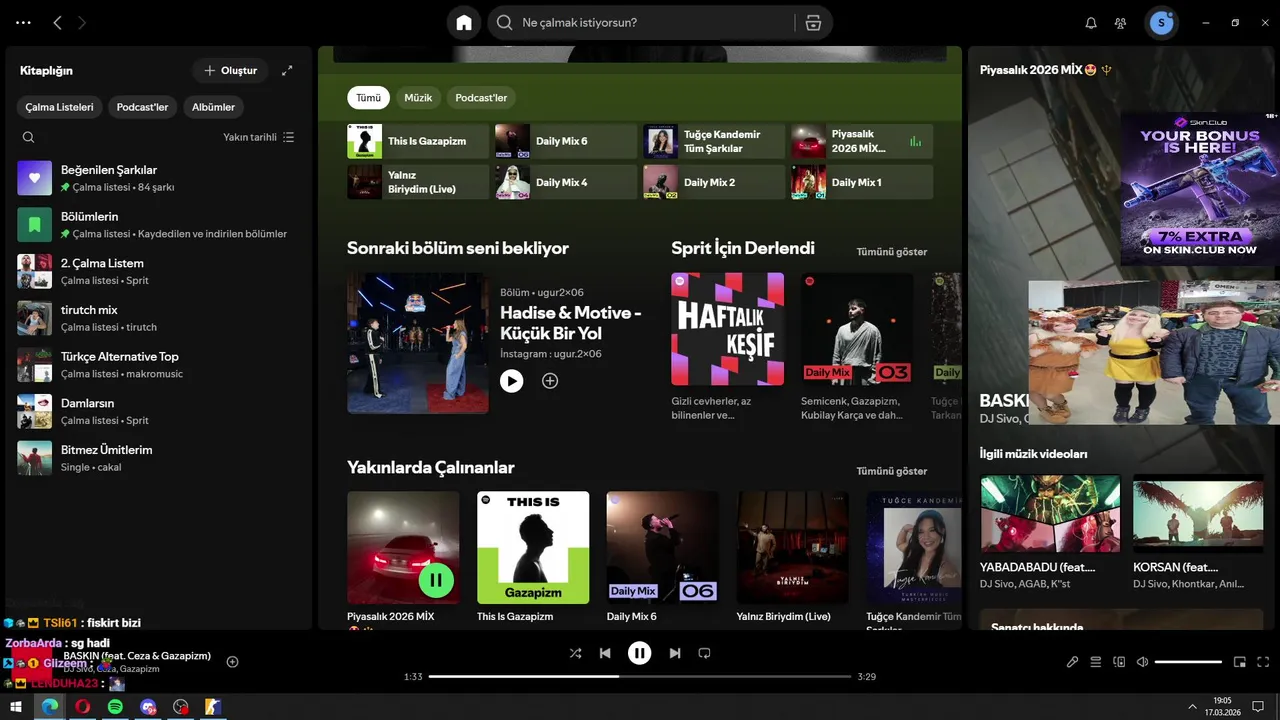This screenshot has height=720, width=1280.
Task: Focus the Ne çalmak istiyorsun search field
Action: click(x=655, y=22)
